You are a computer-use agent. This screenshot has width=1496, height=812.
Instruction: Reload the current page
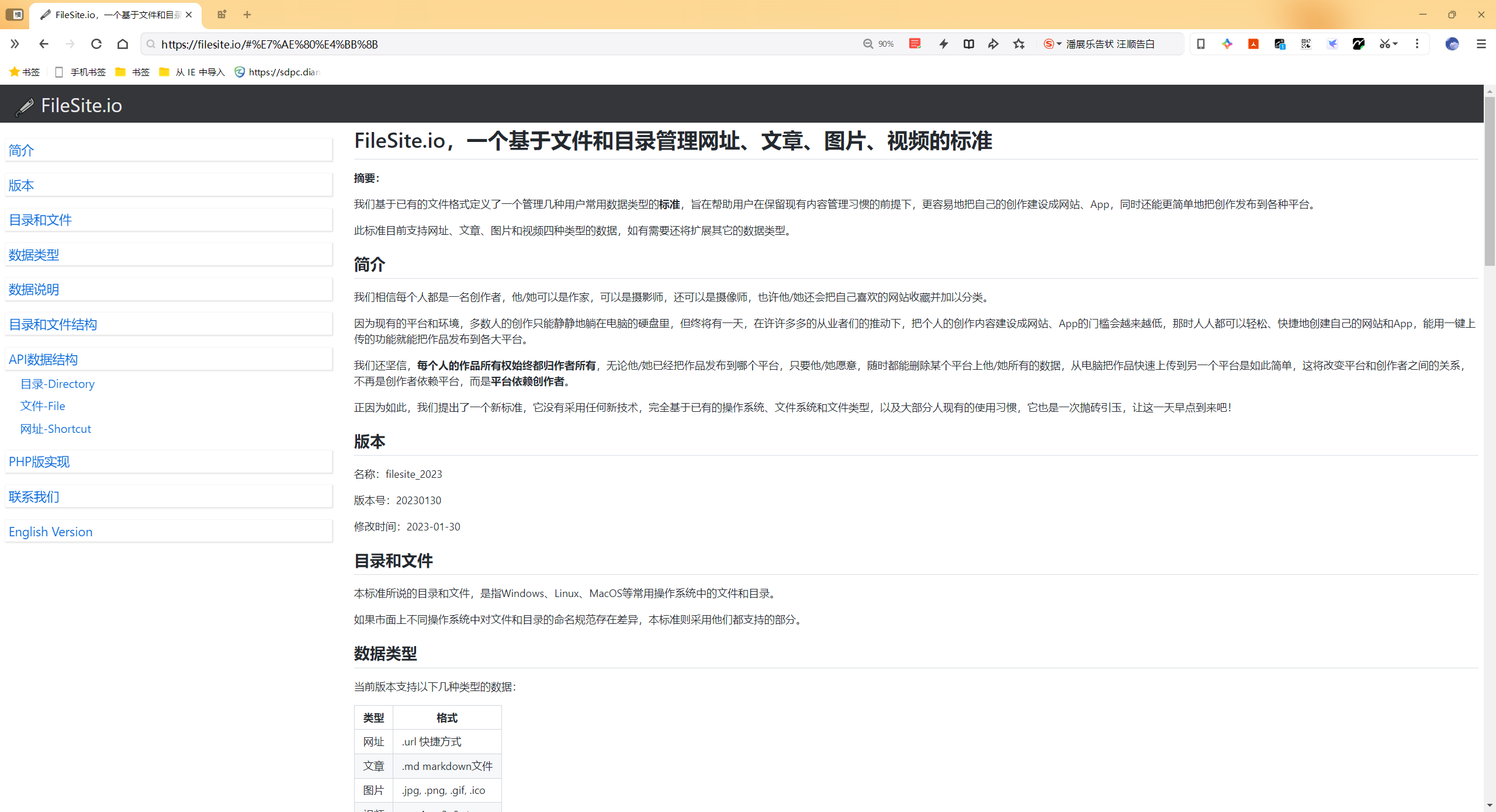(x=96, y=44)
